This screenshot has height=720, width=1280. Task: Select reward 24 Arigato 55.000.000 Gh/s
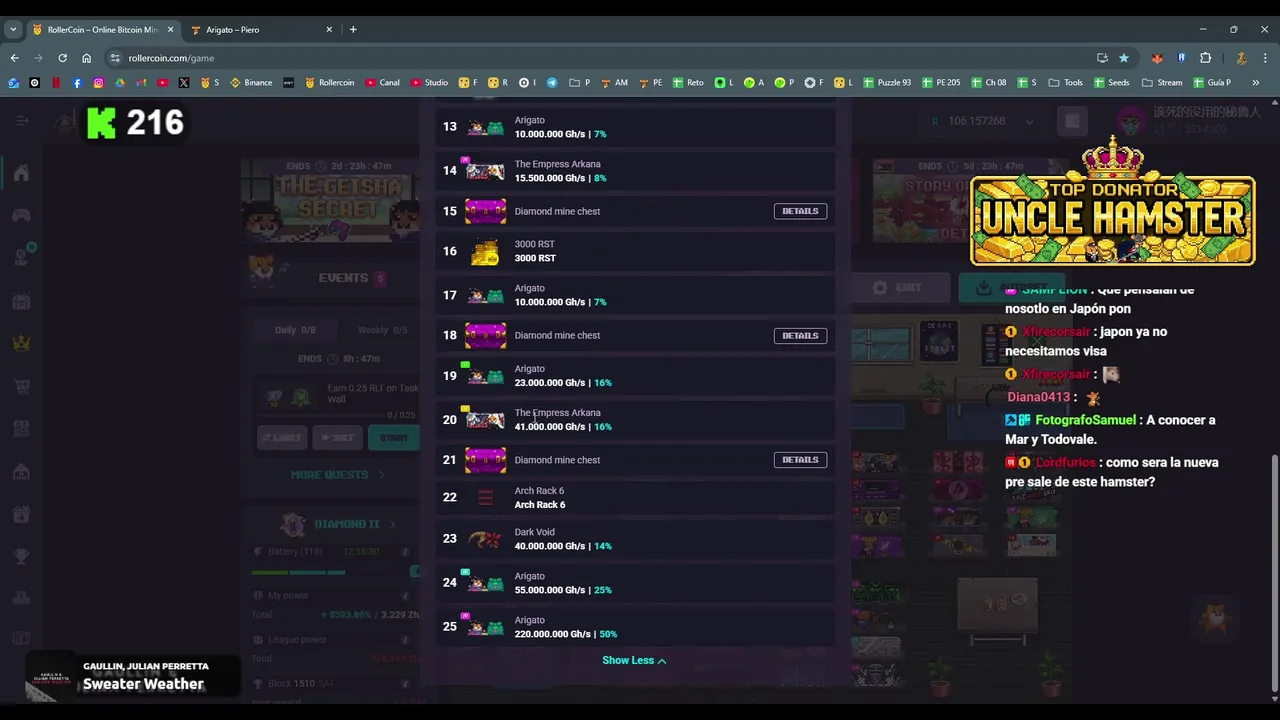coord(636,583)
